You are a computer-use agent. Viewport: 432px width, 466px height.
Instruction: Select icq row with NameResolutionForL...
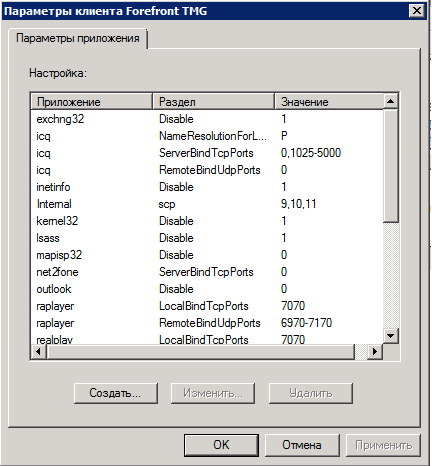207,136
